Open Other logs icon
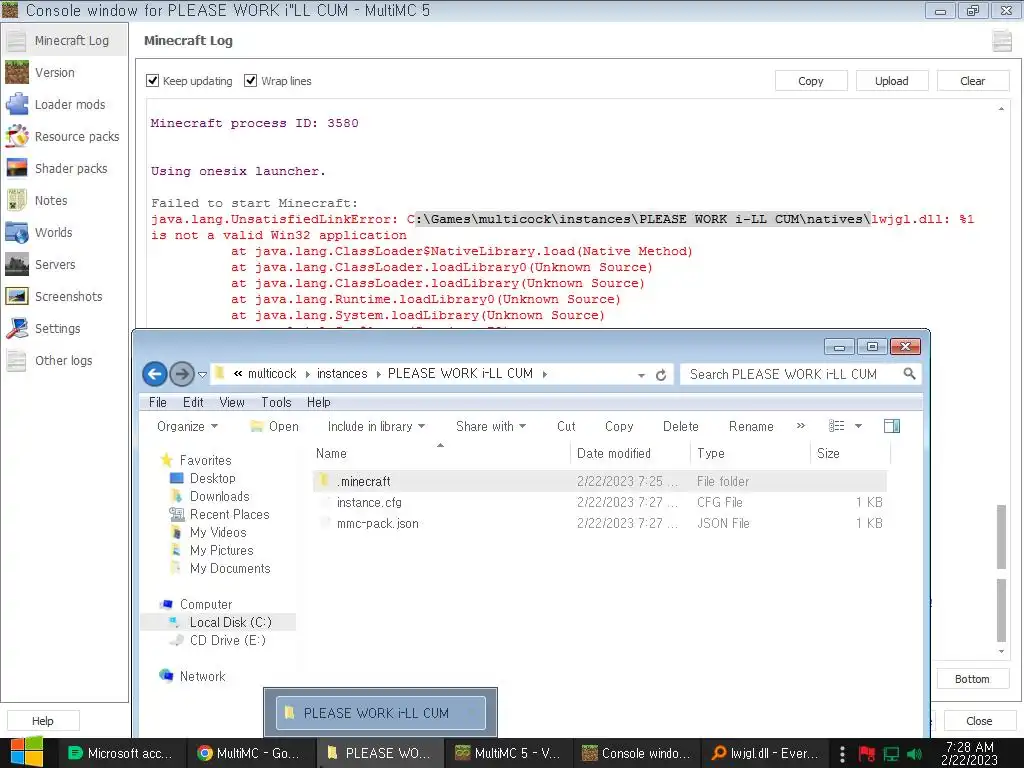 (x=17, y=360)
